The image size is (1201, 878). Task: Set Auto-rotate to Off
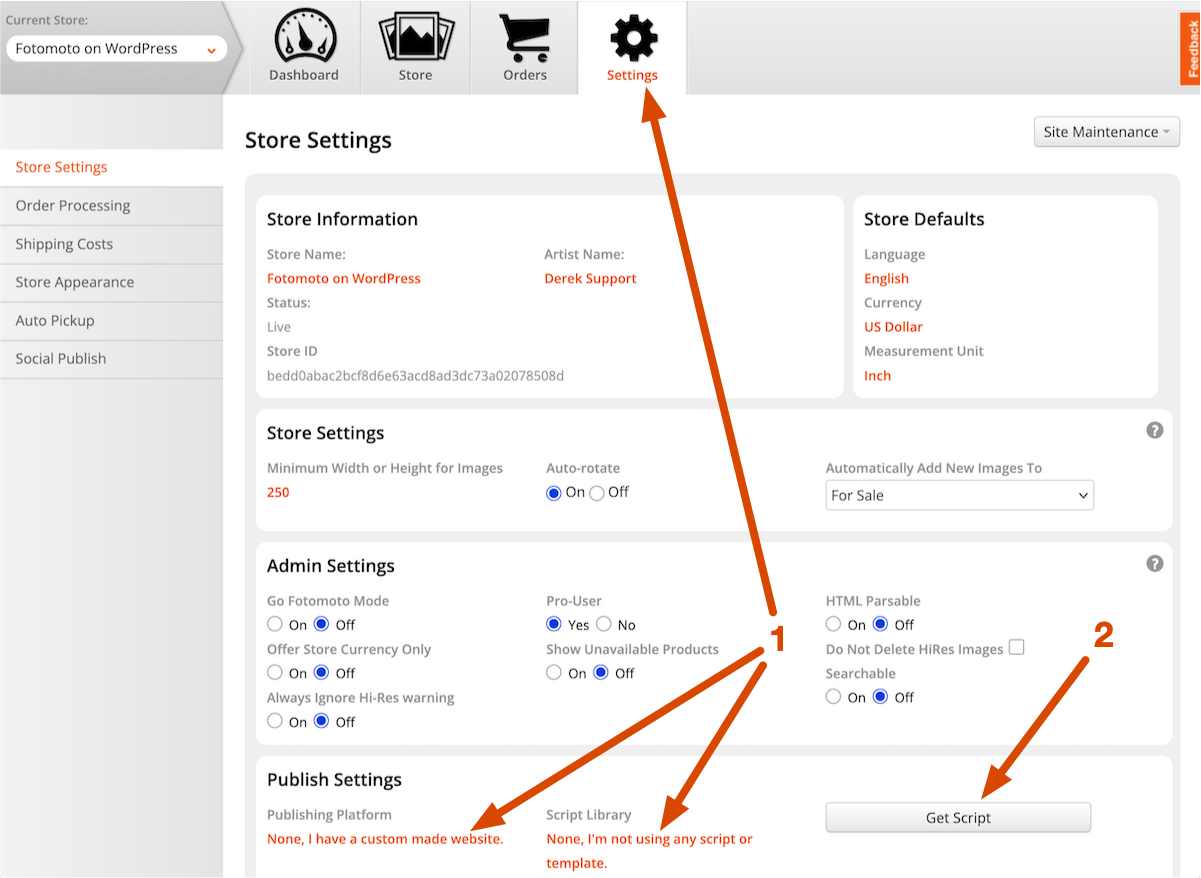597,493
